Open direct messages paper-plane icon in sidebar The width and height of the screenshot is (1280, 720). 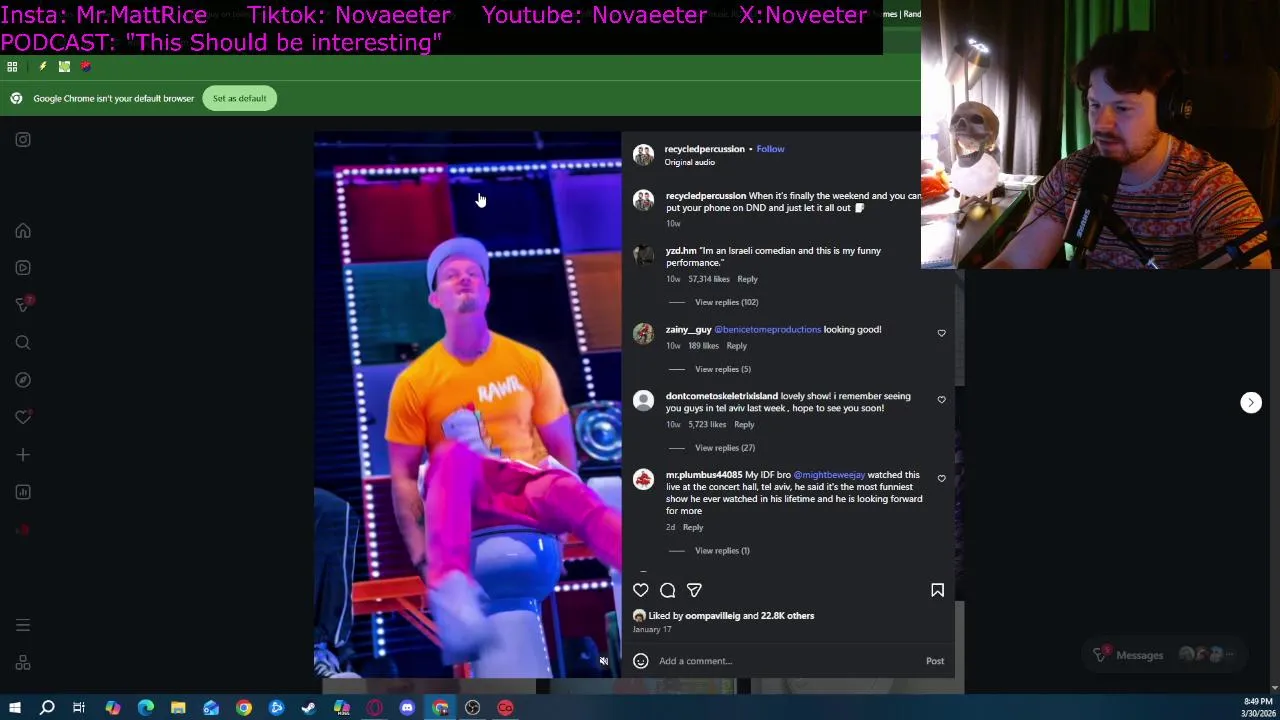coord(23,304)
